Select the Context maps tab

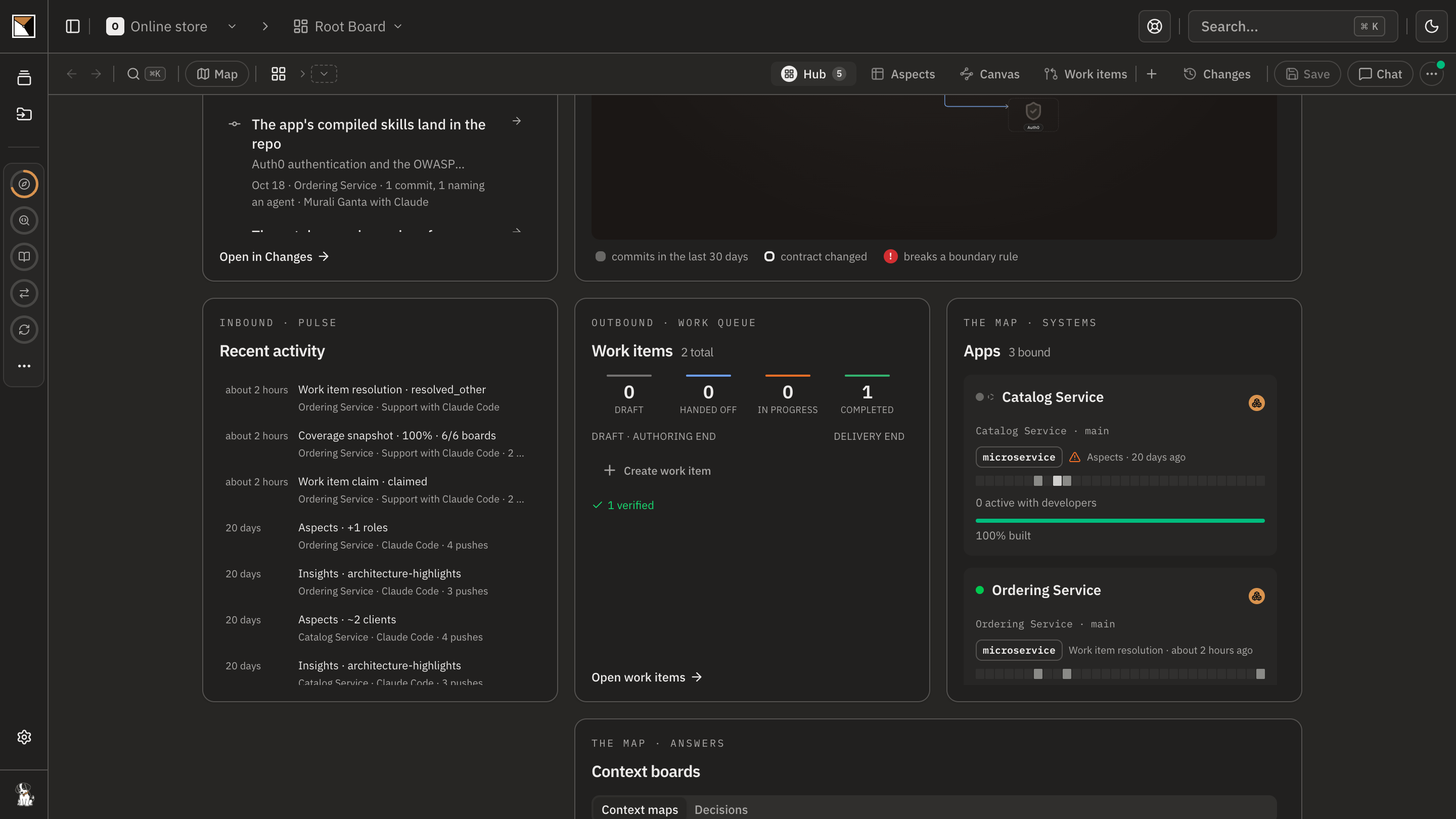639,809
